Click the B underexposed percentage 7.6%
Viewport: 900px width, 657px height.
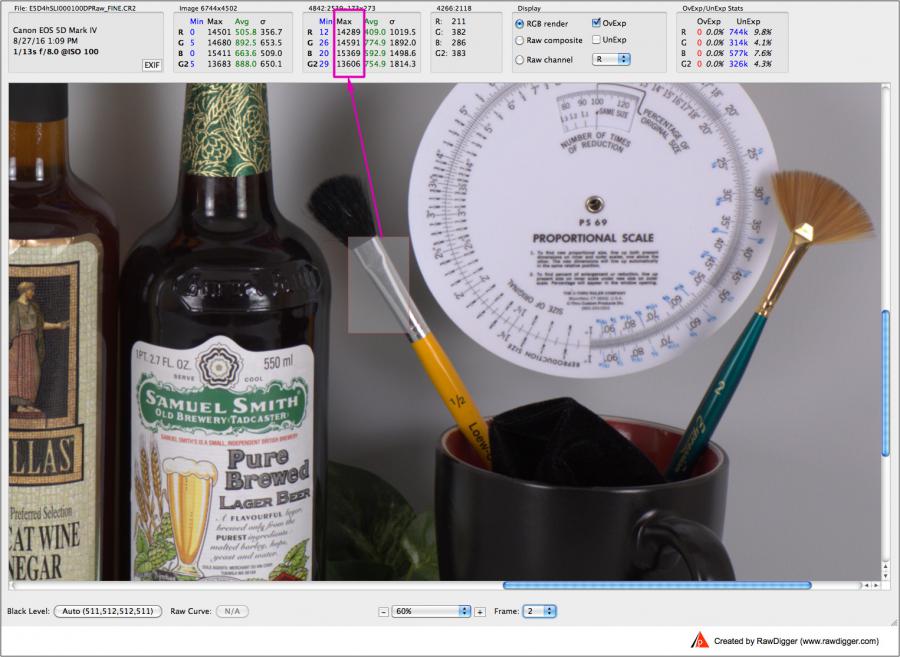tap(762, 53)
